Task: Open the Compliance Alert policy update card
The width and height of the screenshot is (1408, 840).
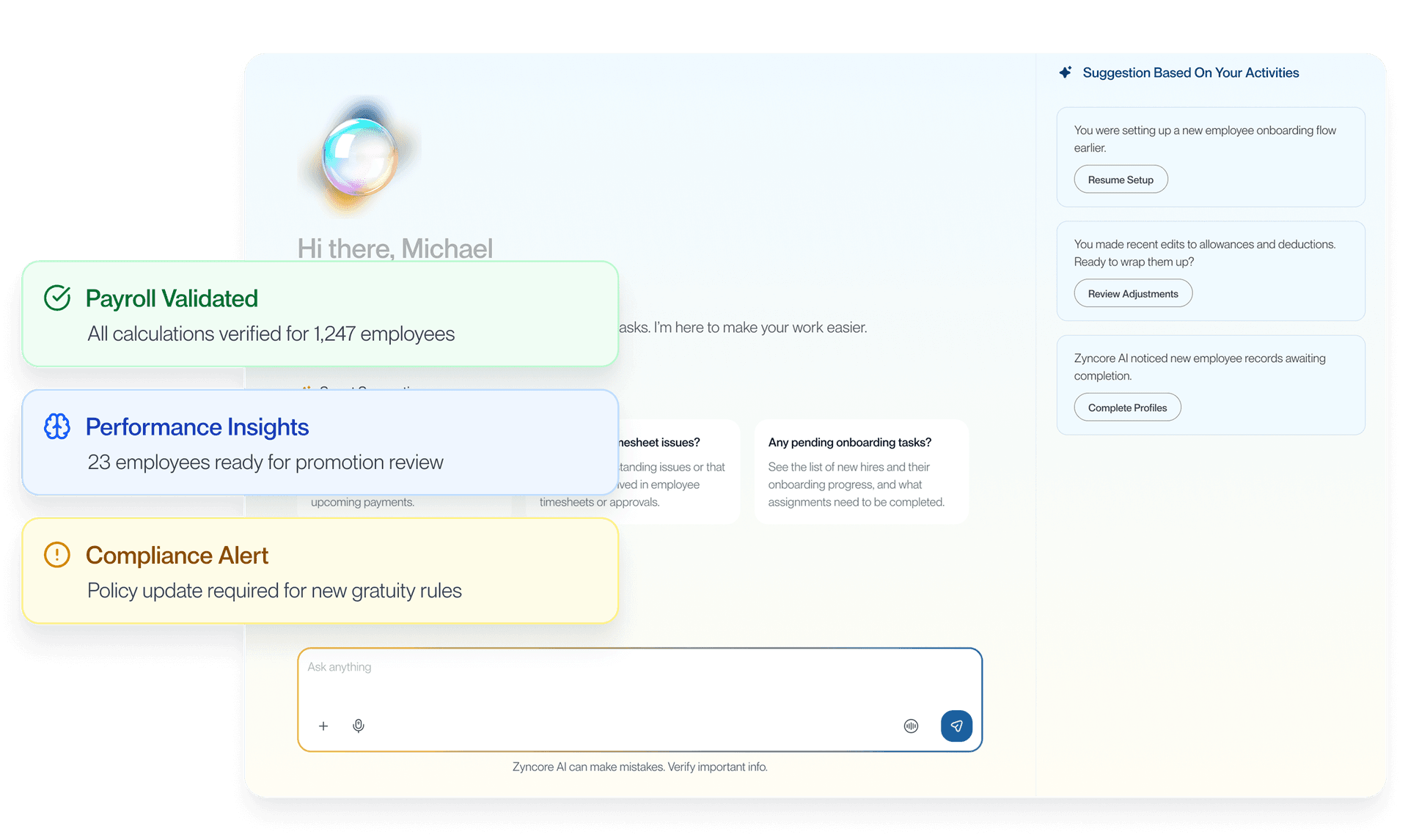Action: coord(320,571)
